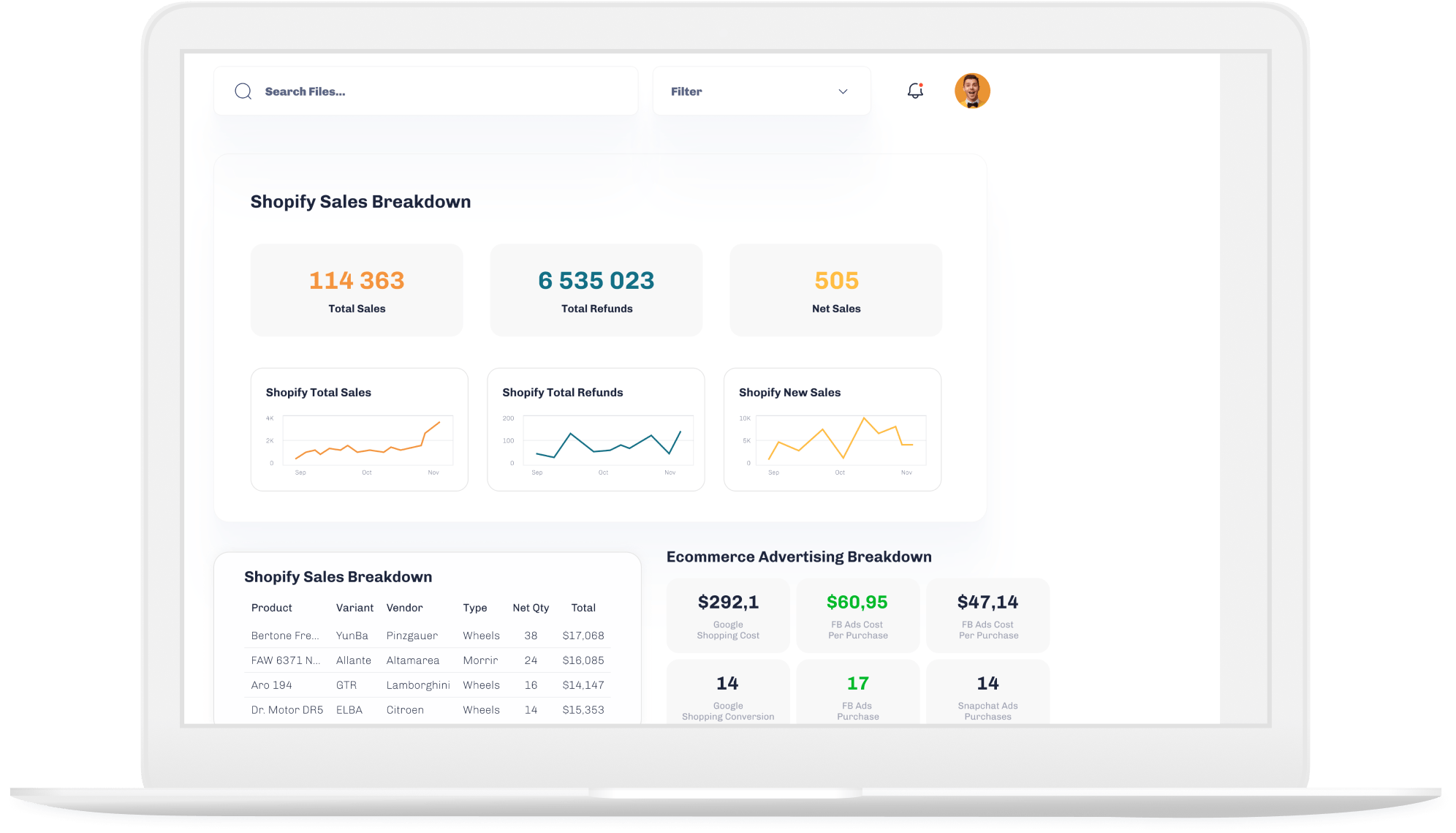Screen dimensions: 1456x833
Task: Click the $16,085 total value
Action: [583, 660]
